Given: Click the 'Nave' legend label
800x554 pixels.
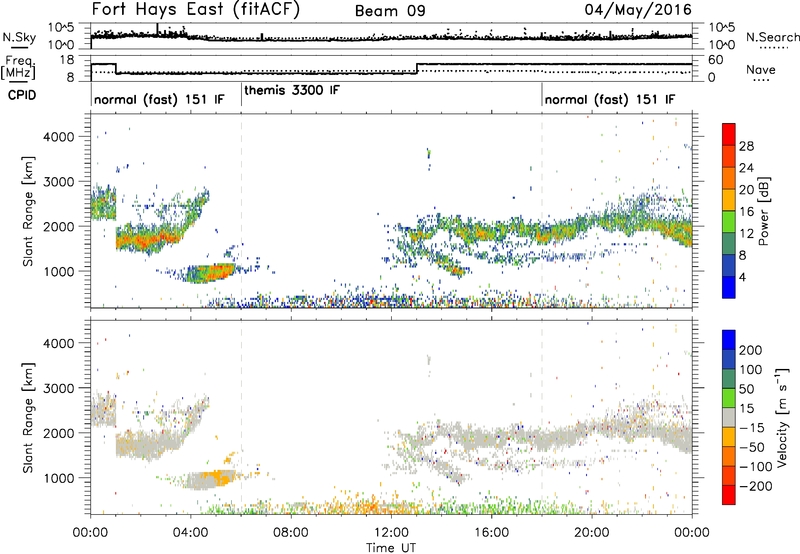Looking at the screenshot, I should coord(761,69).
